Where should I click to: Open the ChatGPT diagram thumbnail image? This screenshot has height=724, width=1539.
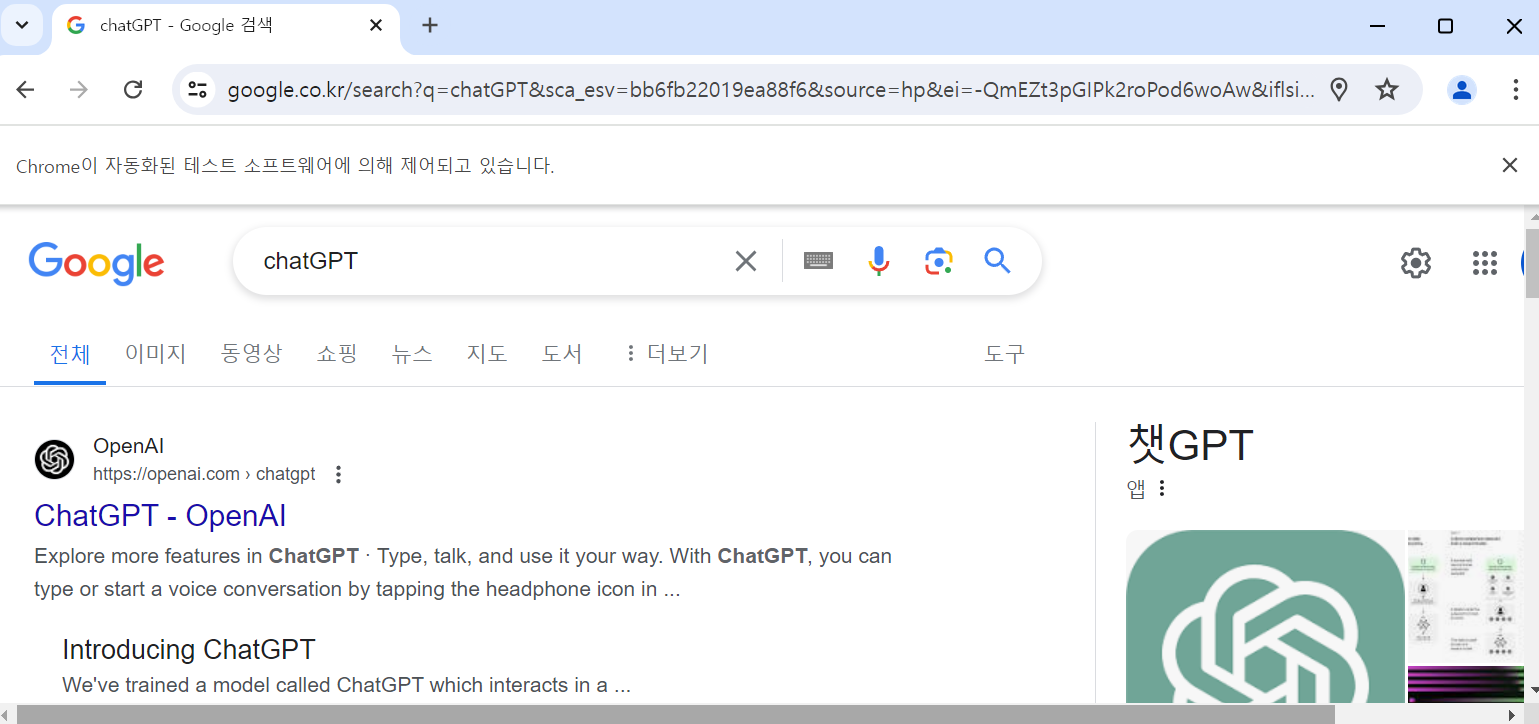(1465, 596)
